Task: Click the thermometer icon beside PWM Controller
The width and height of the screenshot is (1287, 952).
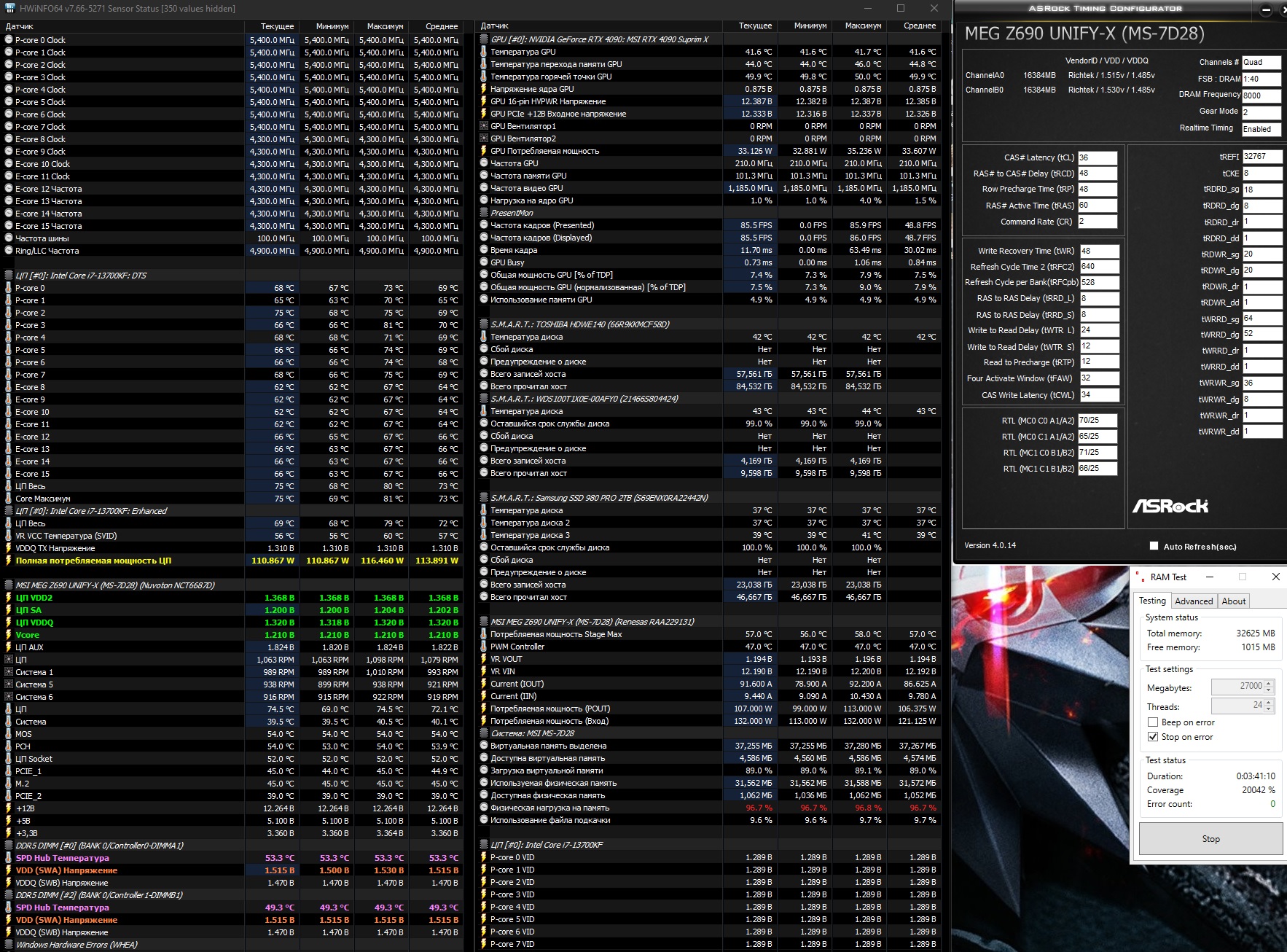Action: point(484,647)
